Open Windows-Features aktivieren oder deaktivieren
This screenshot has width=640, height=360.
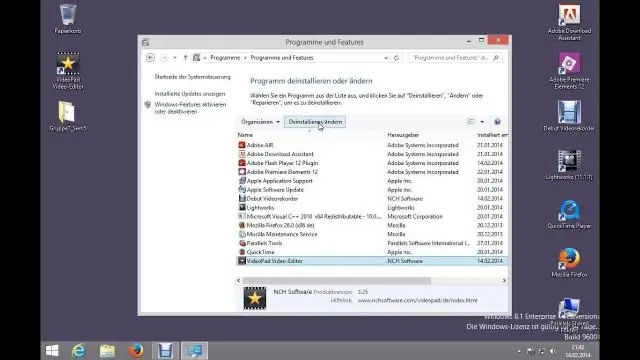click(190, 108)
